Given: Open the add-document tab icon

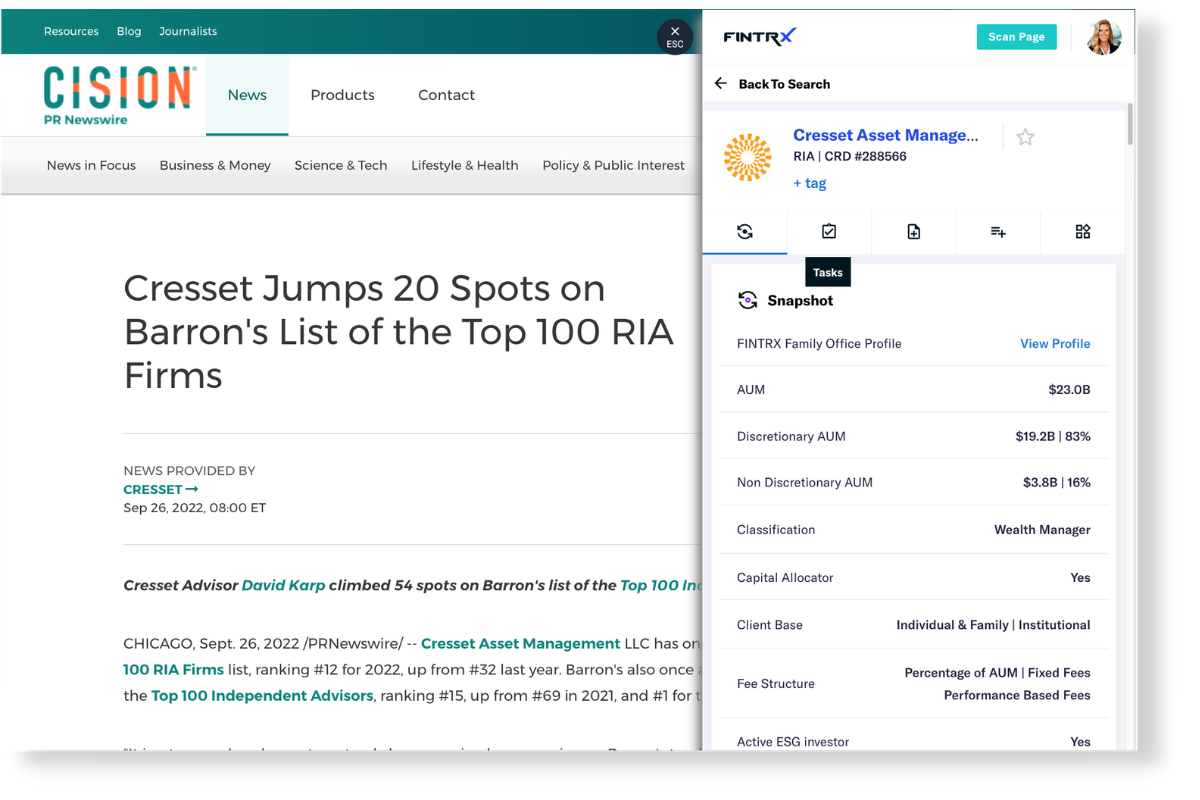Looking at the screenshot, I should click(x=914, y=232).
